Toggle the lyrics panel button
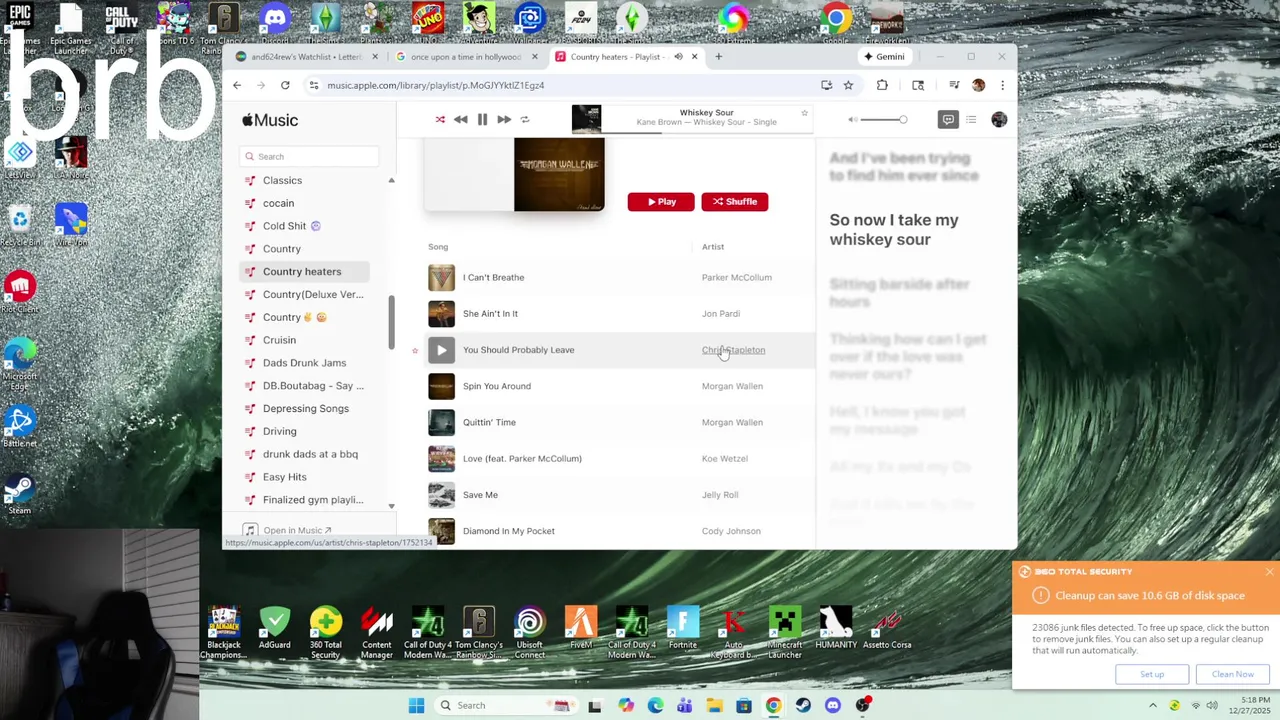 pos(948,120)
